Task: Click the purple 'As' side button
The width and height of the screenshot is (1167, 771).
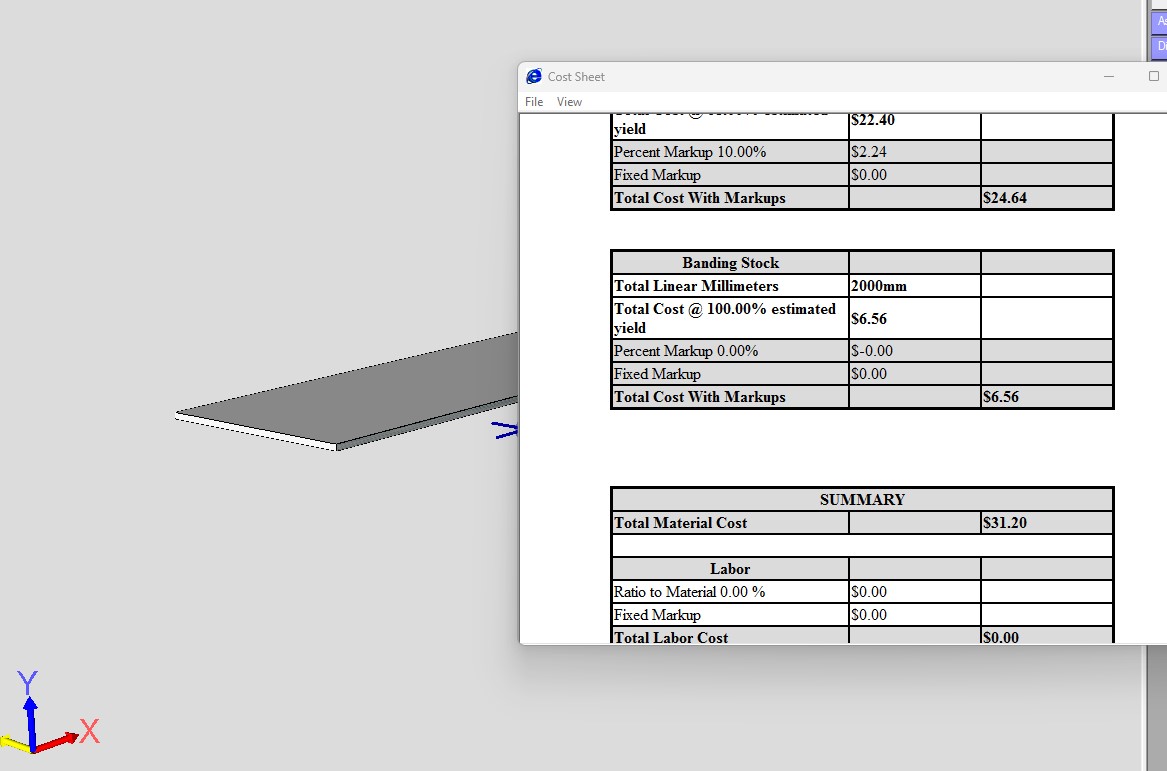Action: (1160, 21)
